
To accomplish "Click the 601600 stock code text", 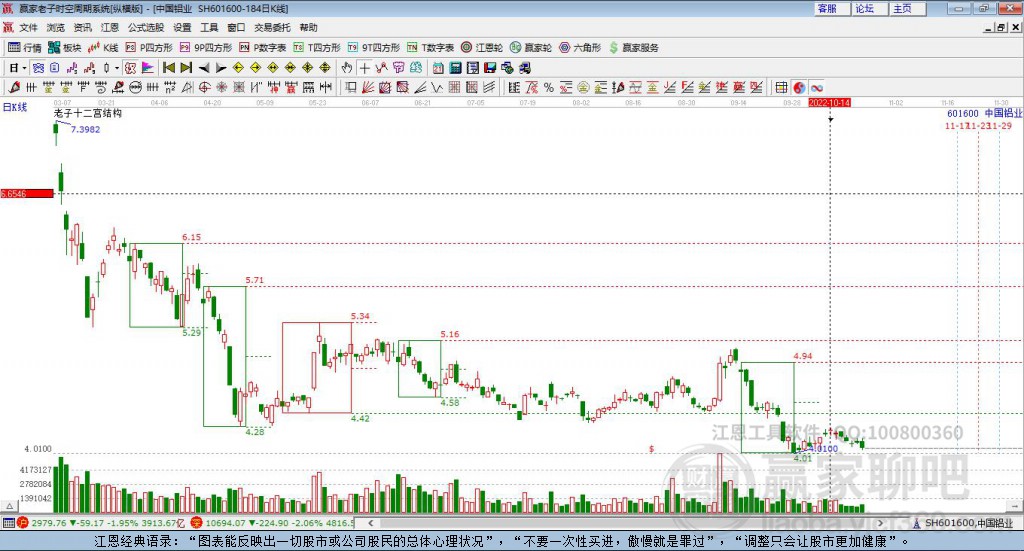I will (x=963, y=114).
